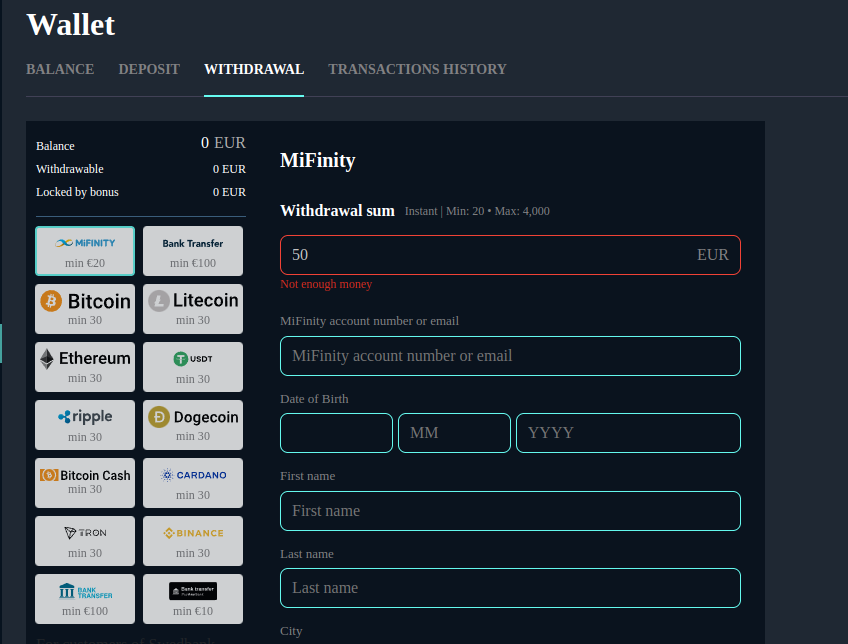Pick Ethereum as withdrawal method
The width and height of the screenshot is (848, 644).
85,367
